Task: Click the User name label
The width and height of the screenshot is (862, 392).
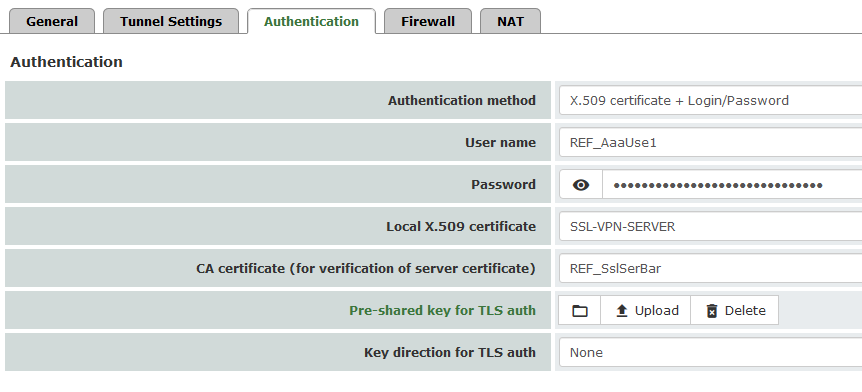Action: pos(500,142)
